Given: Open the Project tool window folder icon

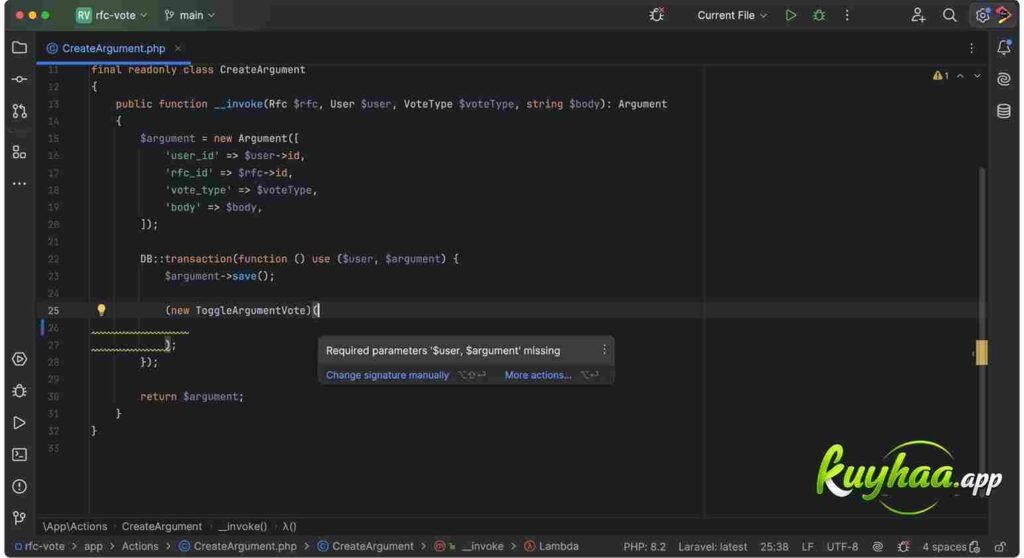Looking at the screenshot, I should pyautogui.click(x=20, y=48).
